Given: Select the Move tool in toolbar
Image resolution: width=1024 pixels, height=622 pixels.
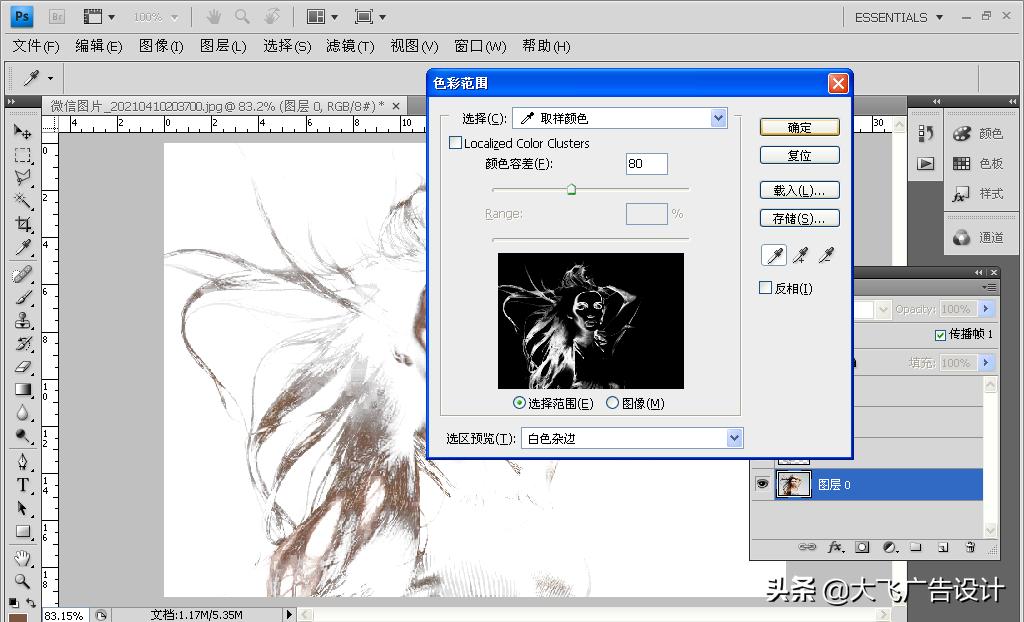Looking at the screenshot, I should (22, 132).
